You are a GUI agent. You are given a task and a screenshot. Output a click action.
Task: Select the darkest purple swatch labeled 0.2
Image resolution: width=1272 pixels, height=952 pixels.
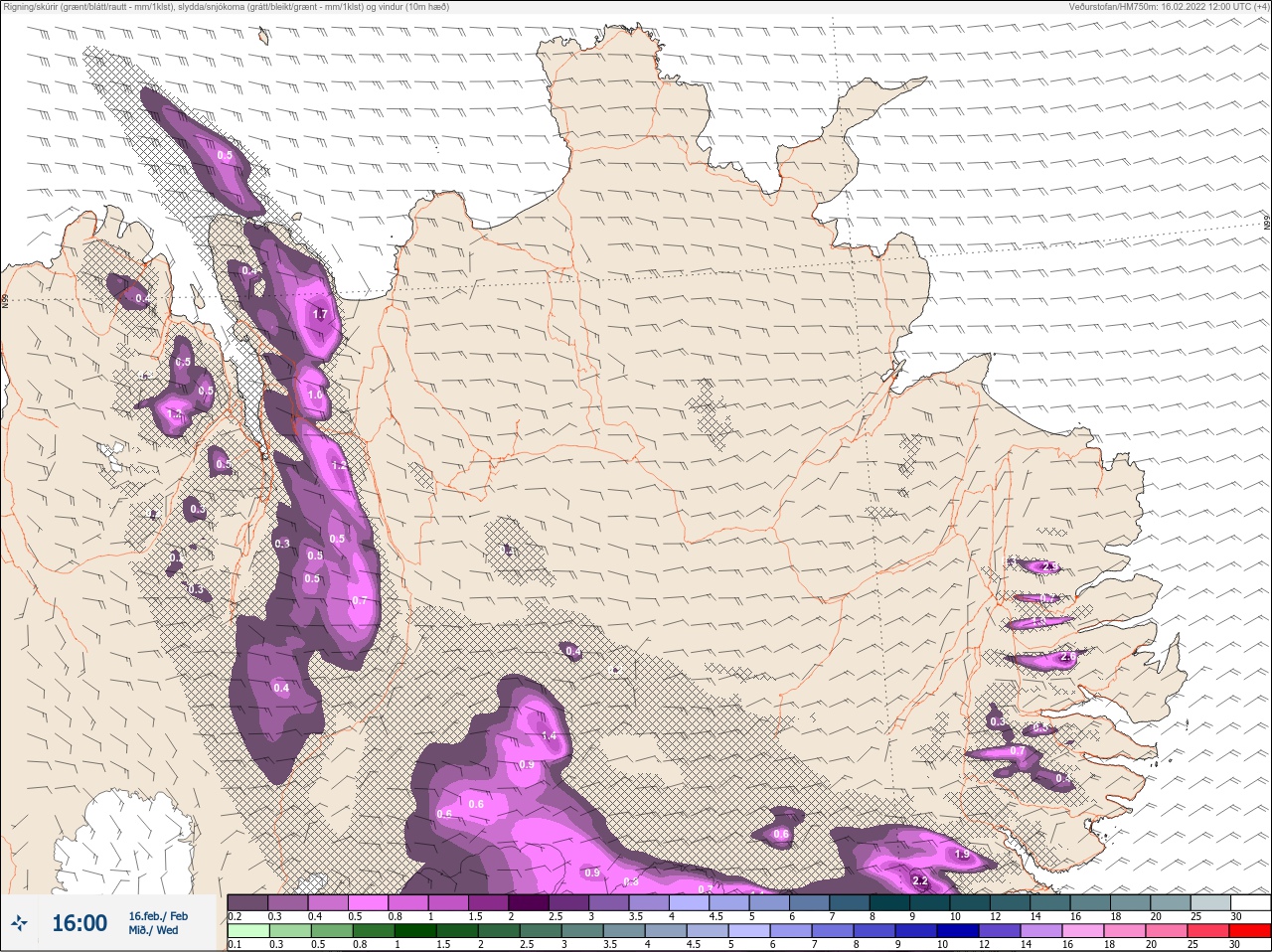pos(247,902)
